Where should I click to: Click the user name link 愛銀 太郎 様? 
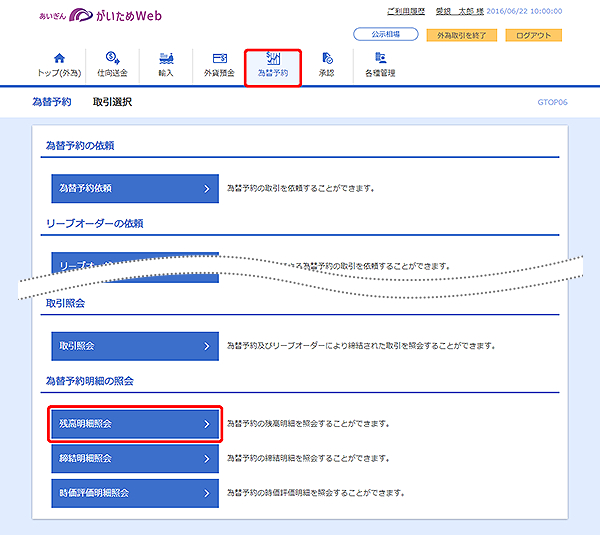coord(460,11)
